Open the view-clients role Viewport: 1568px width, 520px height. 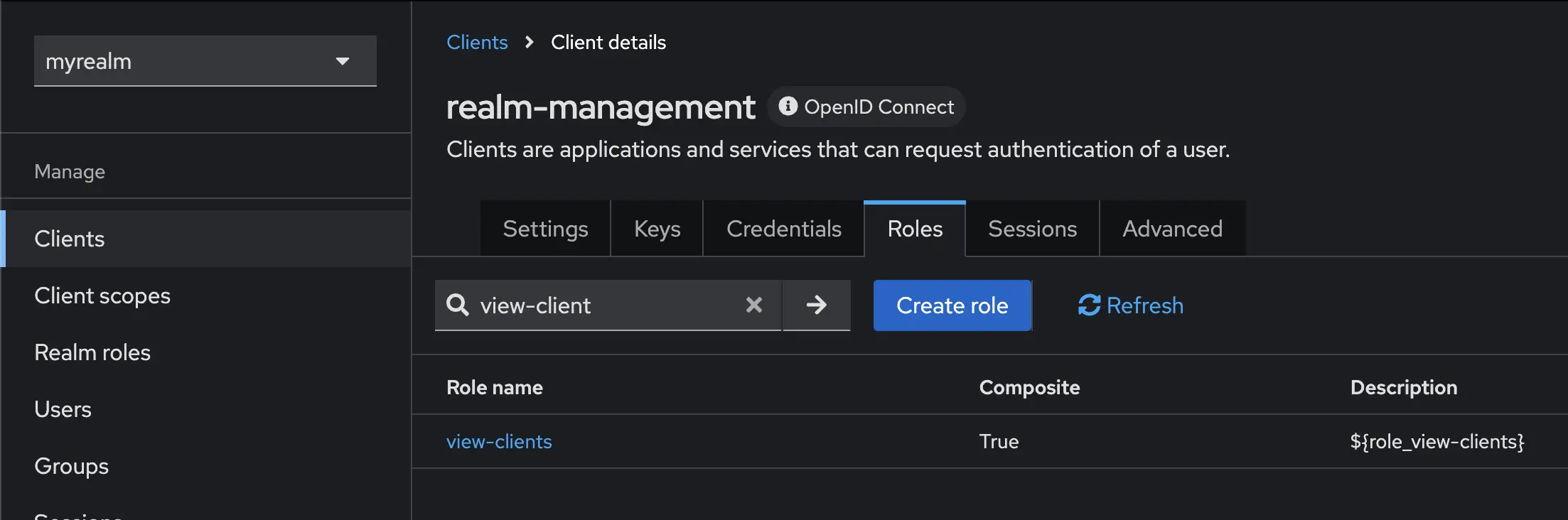pos(499,442)
